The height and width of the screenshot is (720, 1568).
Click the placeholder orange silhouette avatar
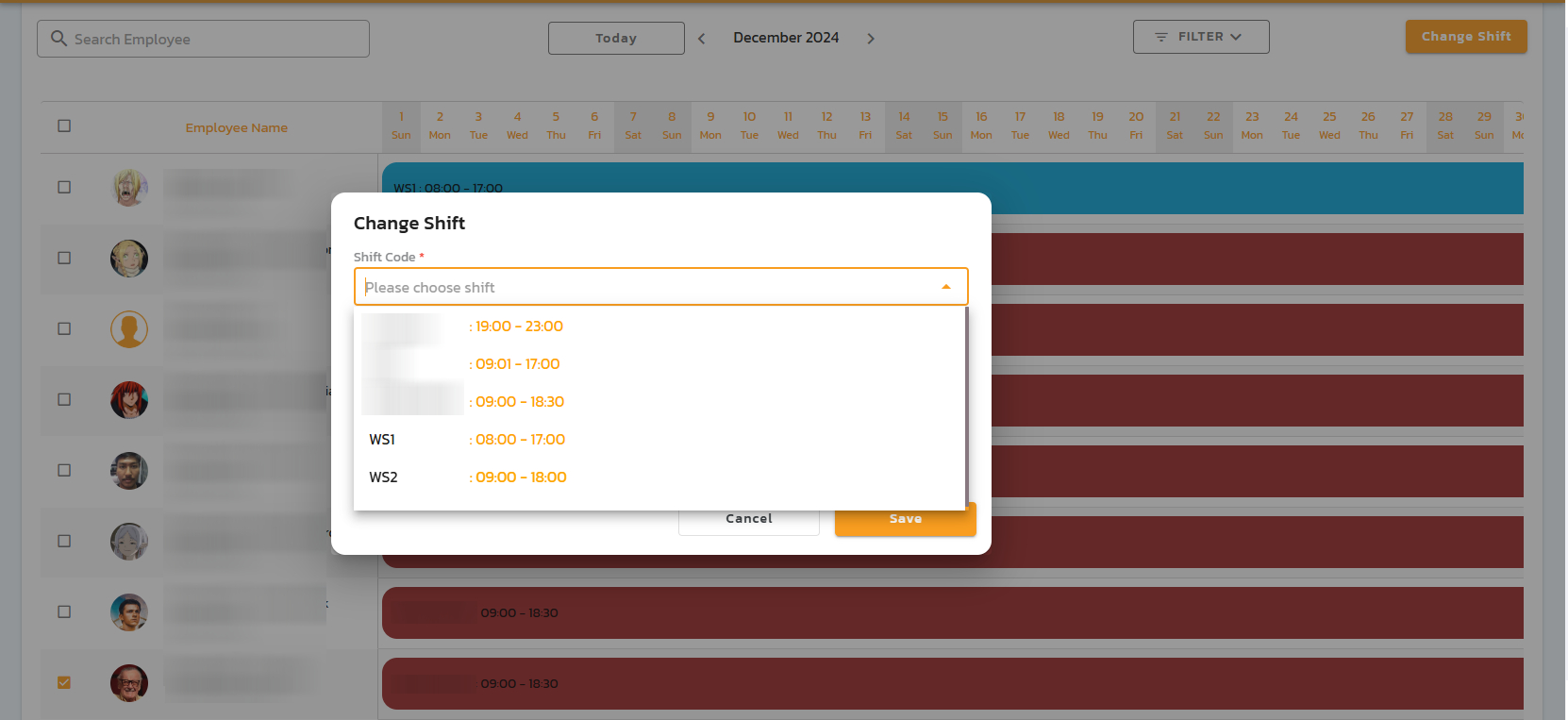tap(129, 329)
